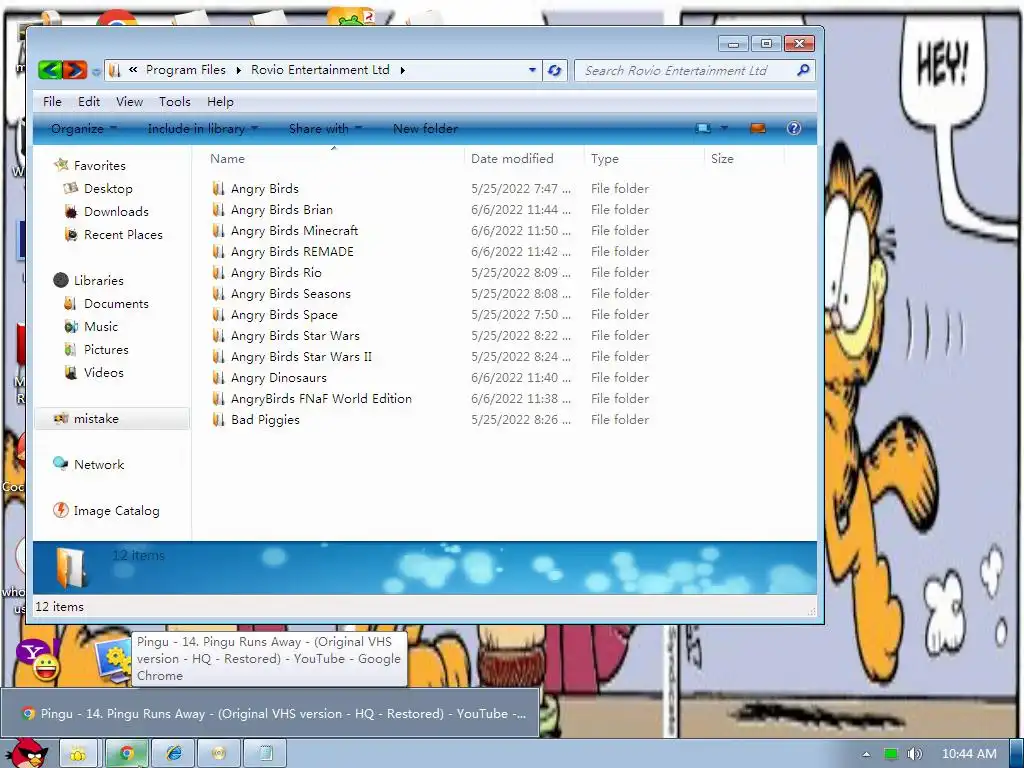Screen dimensions: 1024x768
Task: Click the blue Help question mark icon
Action: 793,129
